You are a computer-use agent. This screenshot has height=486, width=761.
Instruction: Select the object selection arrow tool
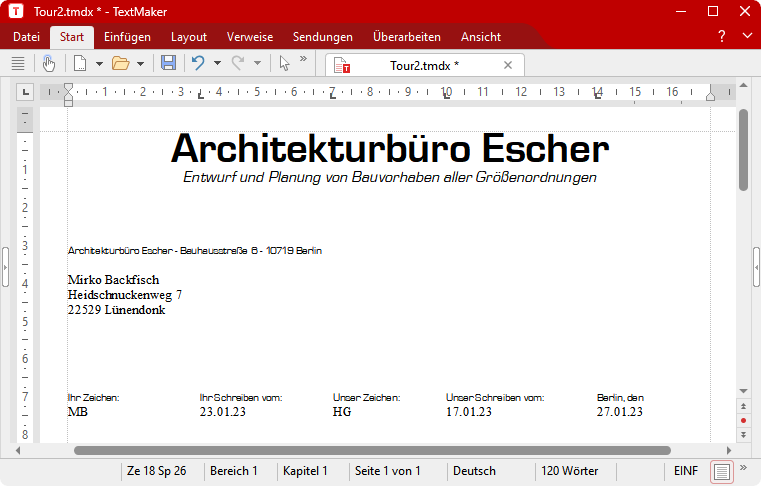click(284, 63)
